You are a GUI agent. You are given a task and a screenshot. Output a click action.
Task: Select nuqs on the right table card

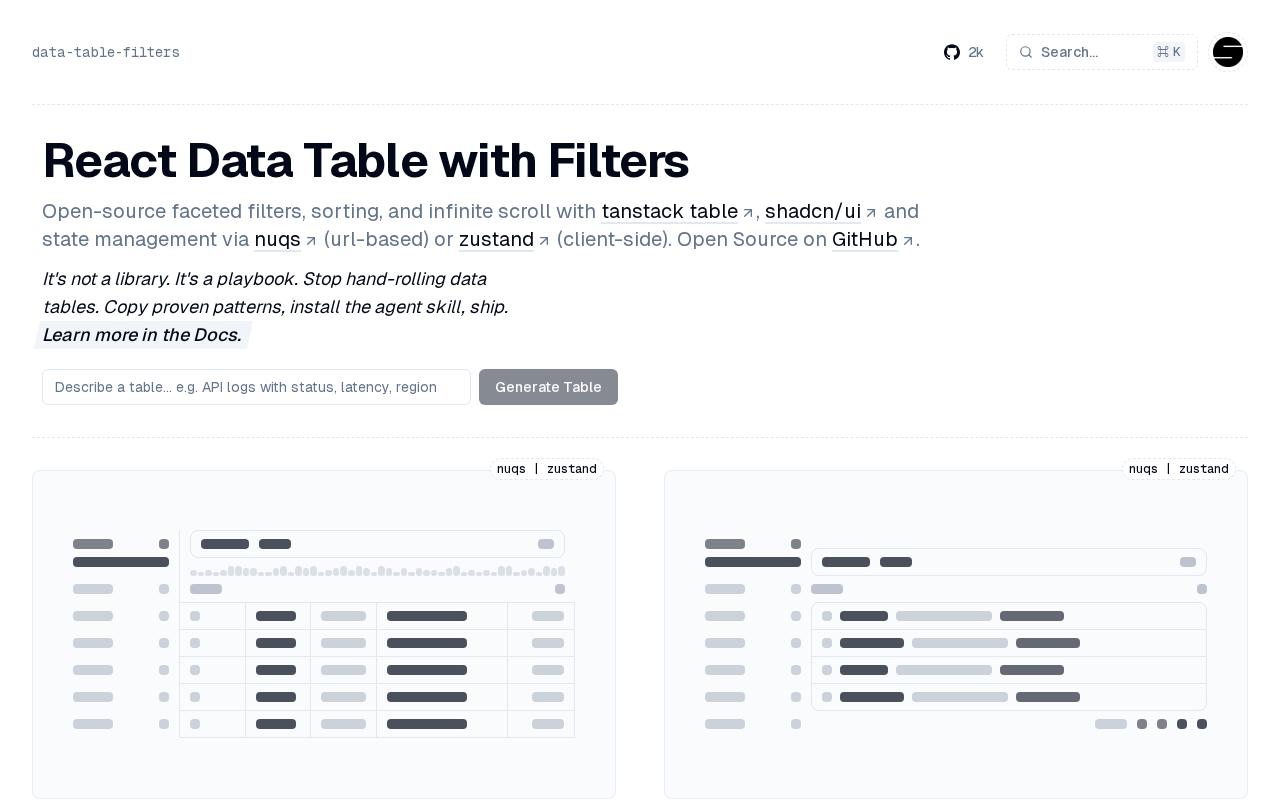pyautogui.click(x=1143, y=469)
